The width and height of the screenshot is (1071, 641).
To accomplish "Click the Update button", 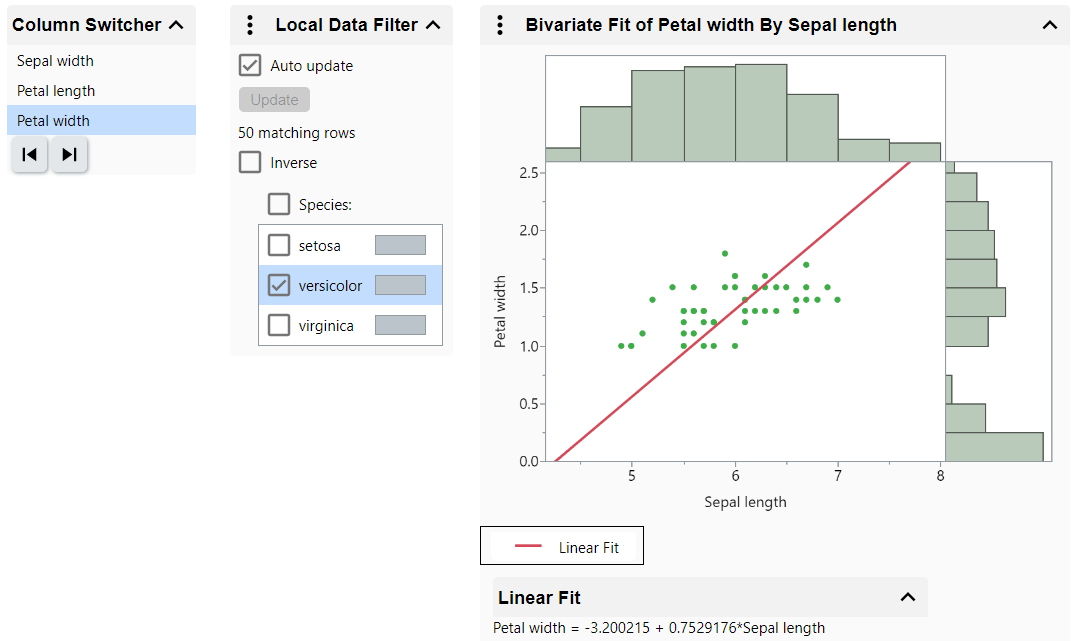I will [274, 100].
